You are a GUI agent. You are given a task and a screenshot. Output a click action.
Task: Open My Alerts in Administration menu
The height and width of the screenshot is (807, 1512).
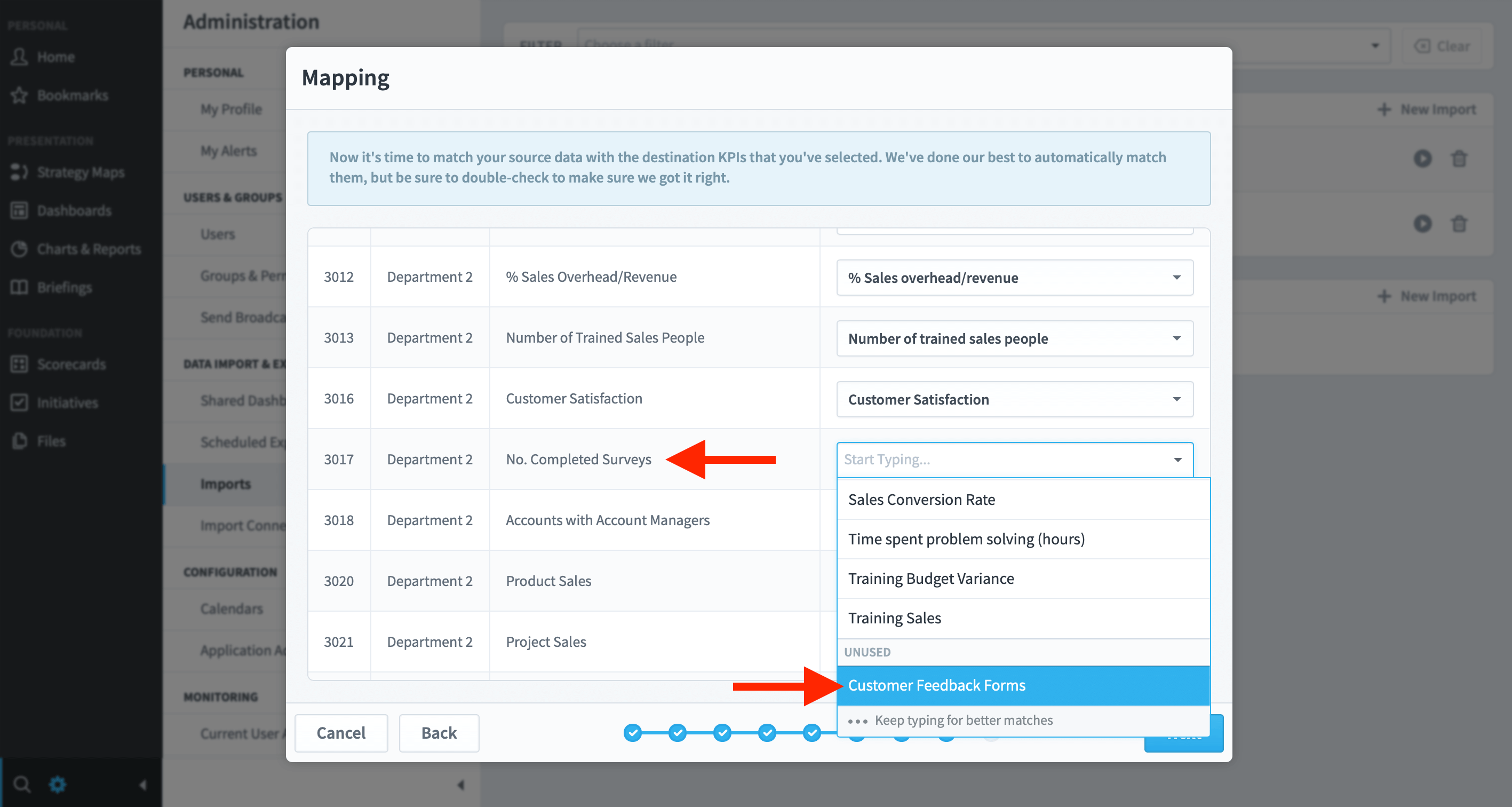(x=228, y=151)
